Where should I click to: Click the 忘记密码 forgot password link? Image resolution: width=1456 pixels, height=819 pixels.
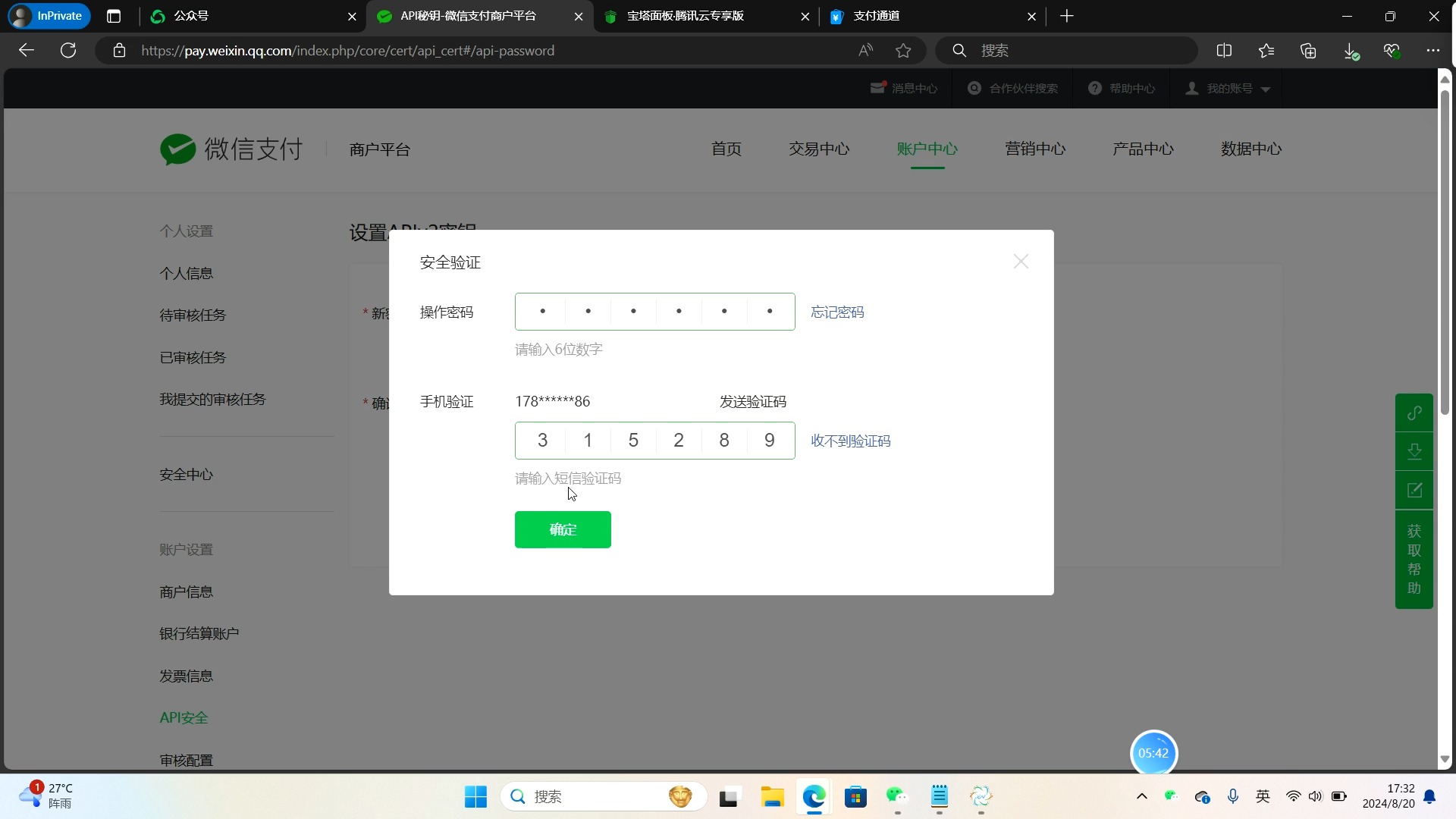tap(837, 312)
